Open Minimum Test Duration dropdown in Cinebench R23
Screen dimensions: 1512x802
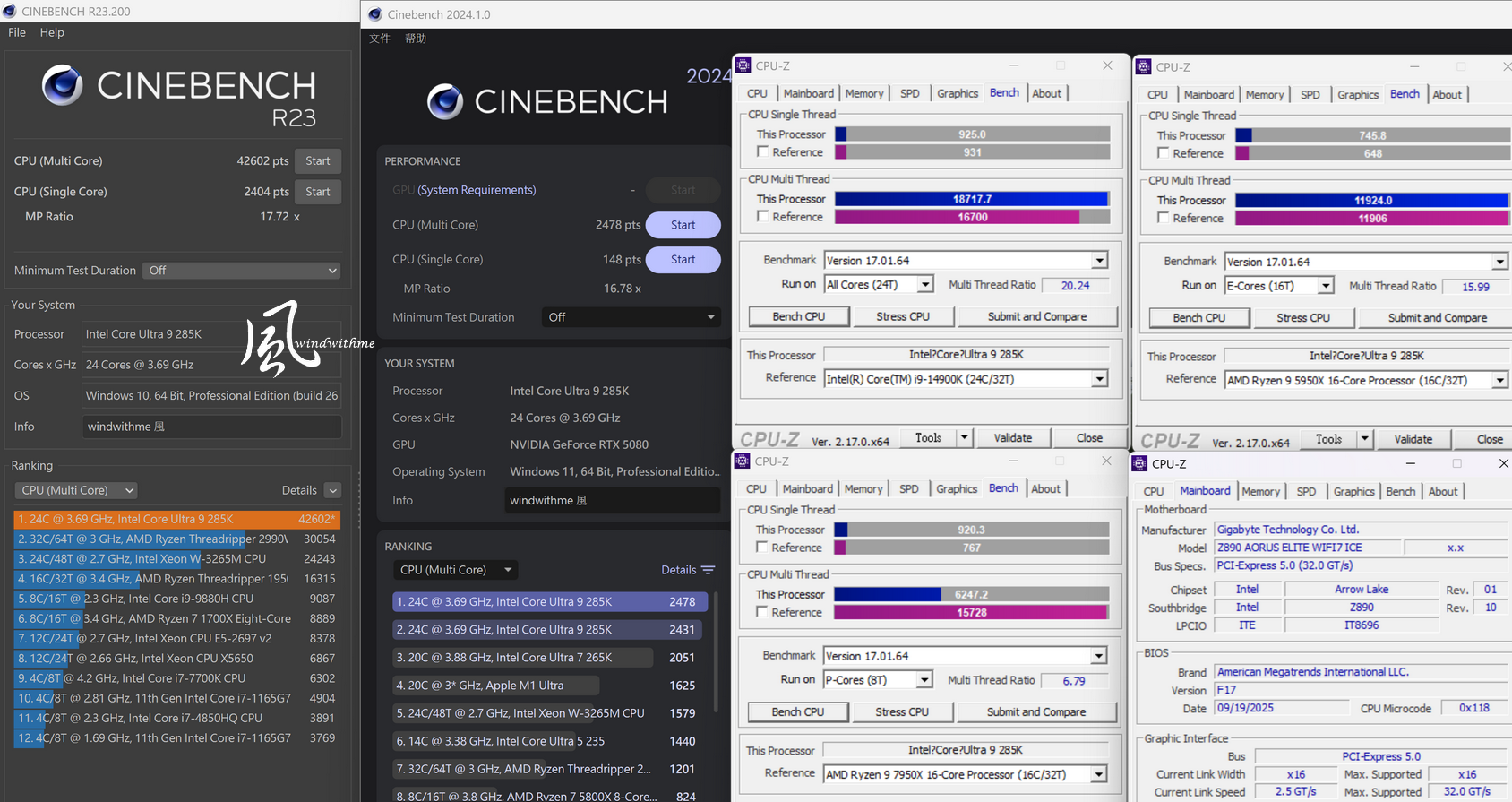coord(242,271)
